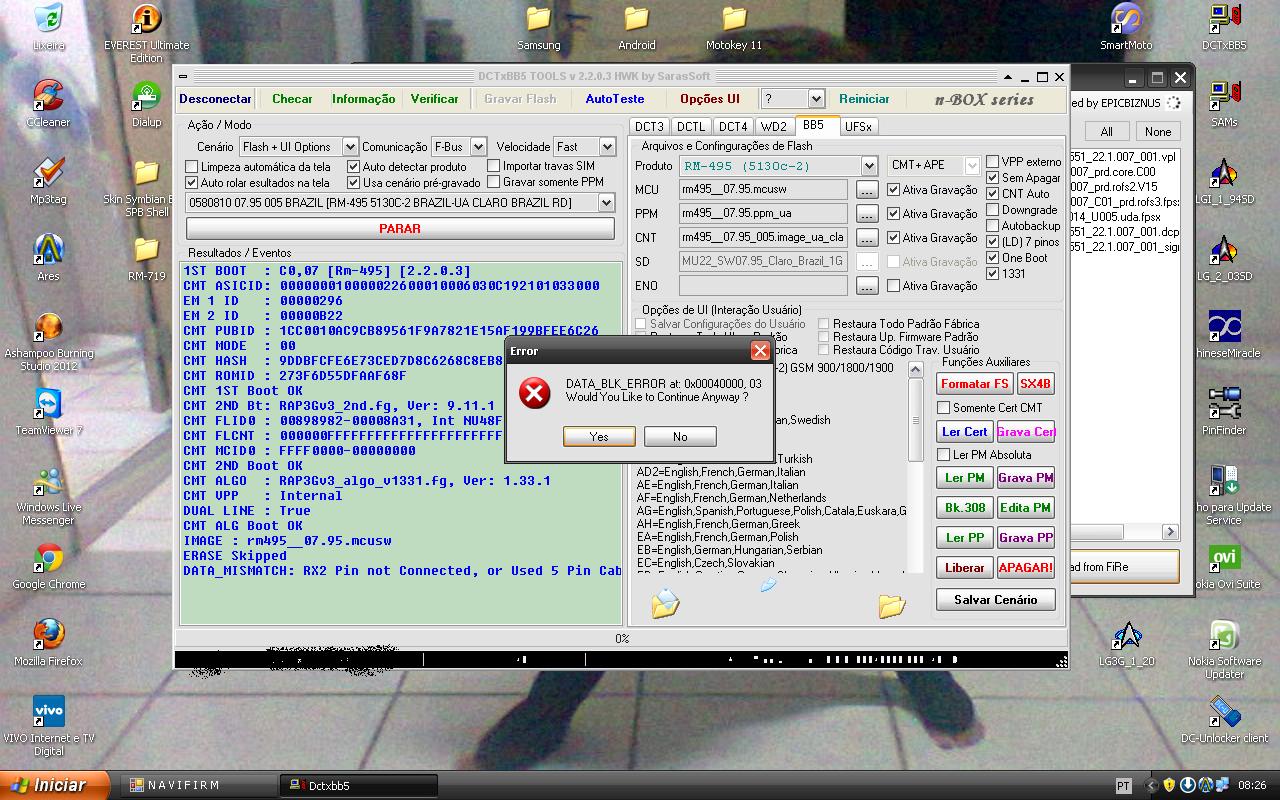
Task: Toggle Limpeza automática da tela checkbox
Action: (192, 167)
